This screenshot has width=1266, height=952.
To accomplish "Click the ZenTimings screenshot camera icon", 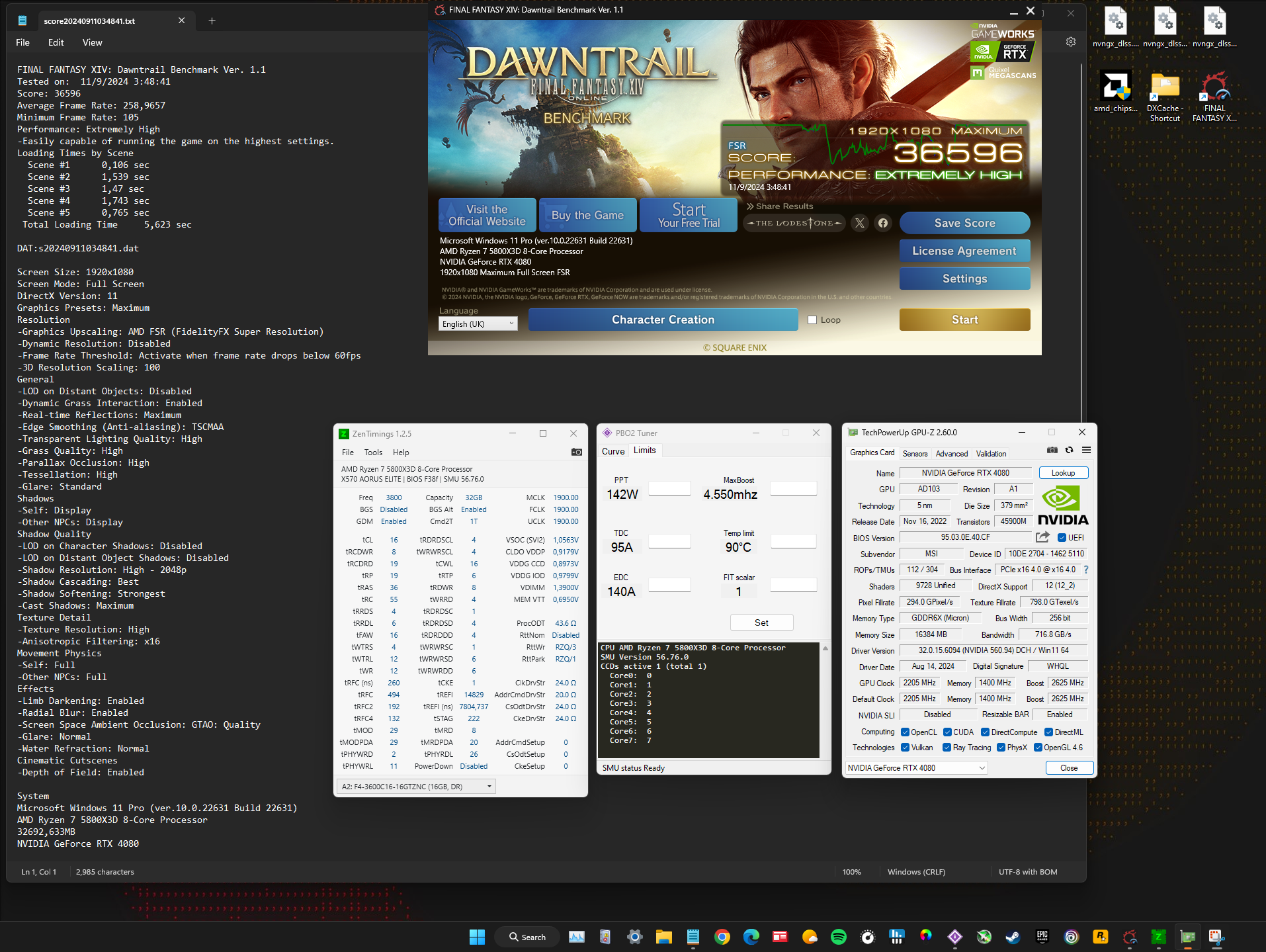I will point(577,453).
